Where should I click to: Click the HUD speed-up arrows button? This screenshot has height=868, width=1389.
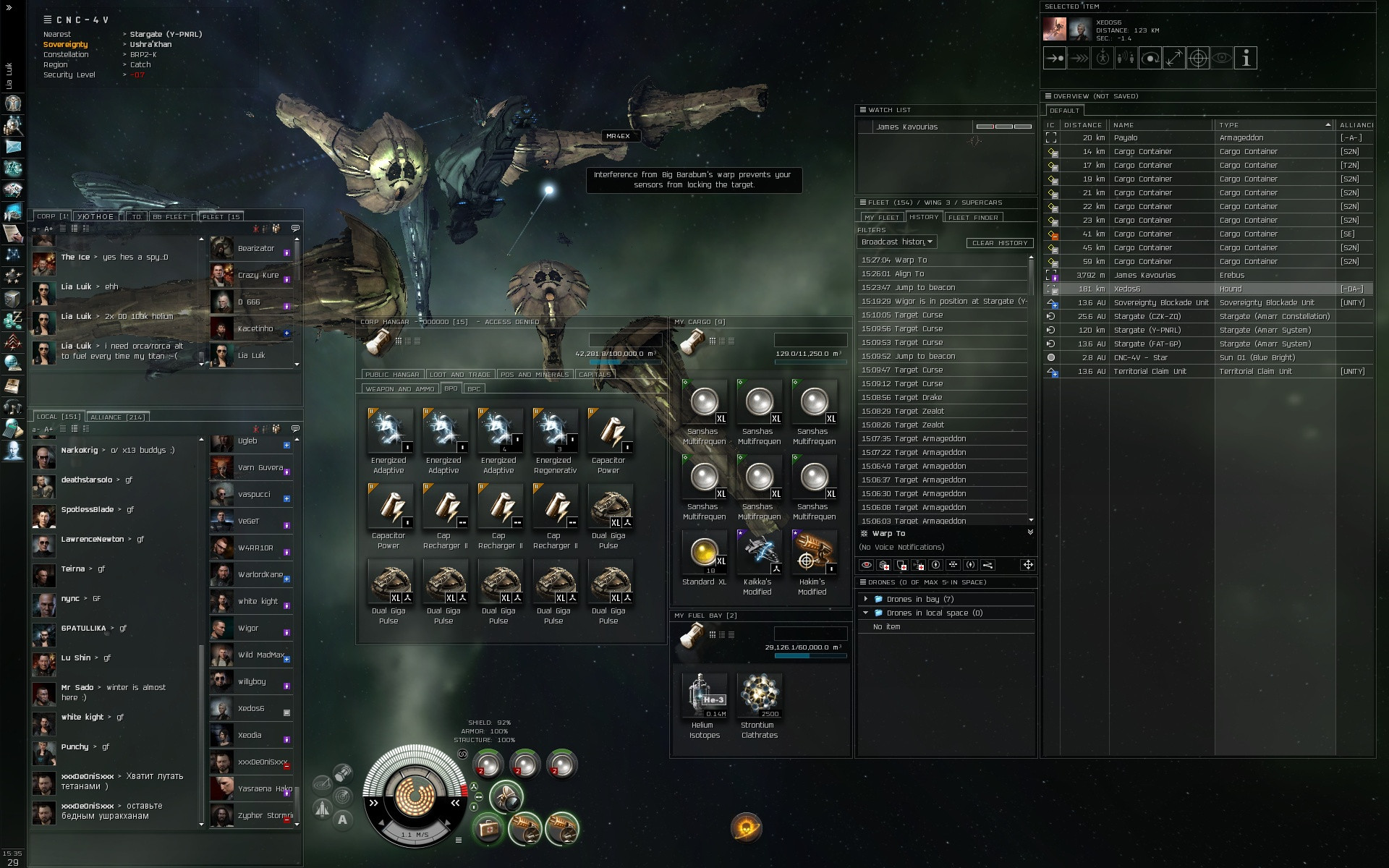coord(455,803)
